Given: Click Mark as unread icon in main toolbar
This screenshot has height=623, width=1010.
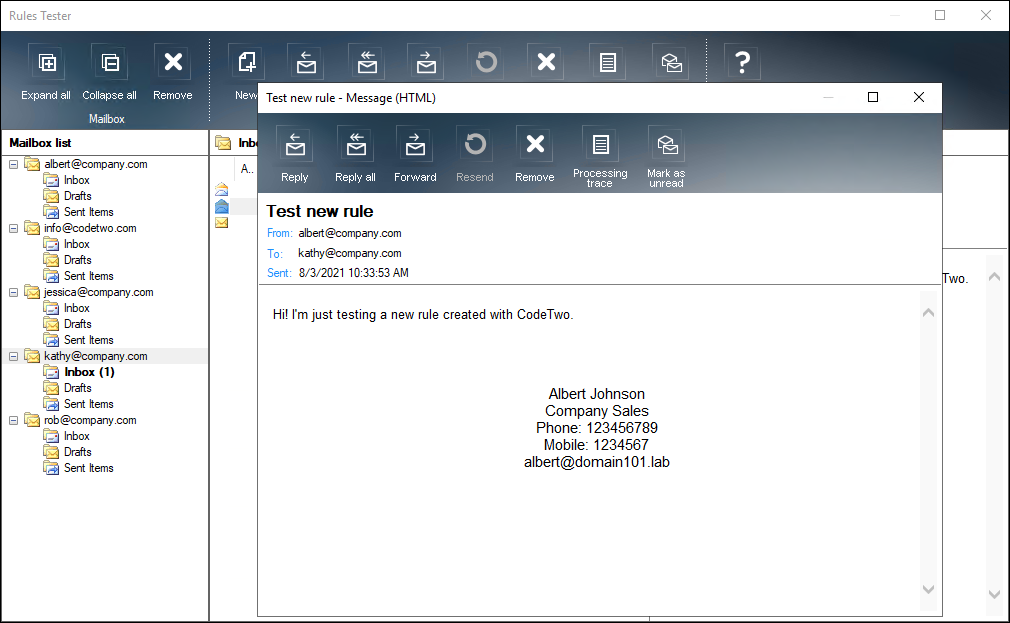Looking at the screenshot, I should pyautogui.click(x=671, y=62).
